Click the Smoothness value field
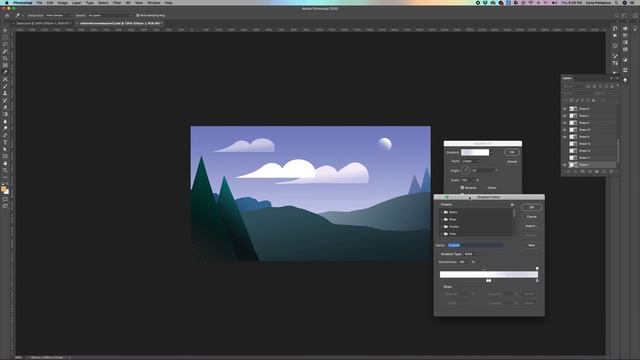The height and width of the screenshot is (360, 640). pos(463,262)
